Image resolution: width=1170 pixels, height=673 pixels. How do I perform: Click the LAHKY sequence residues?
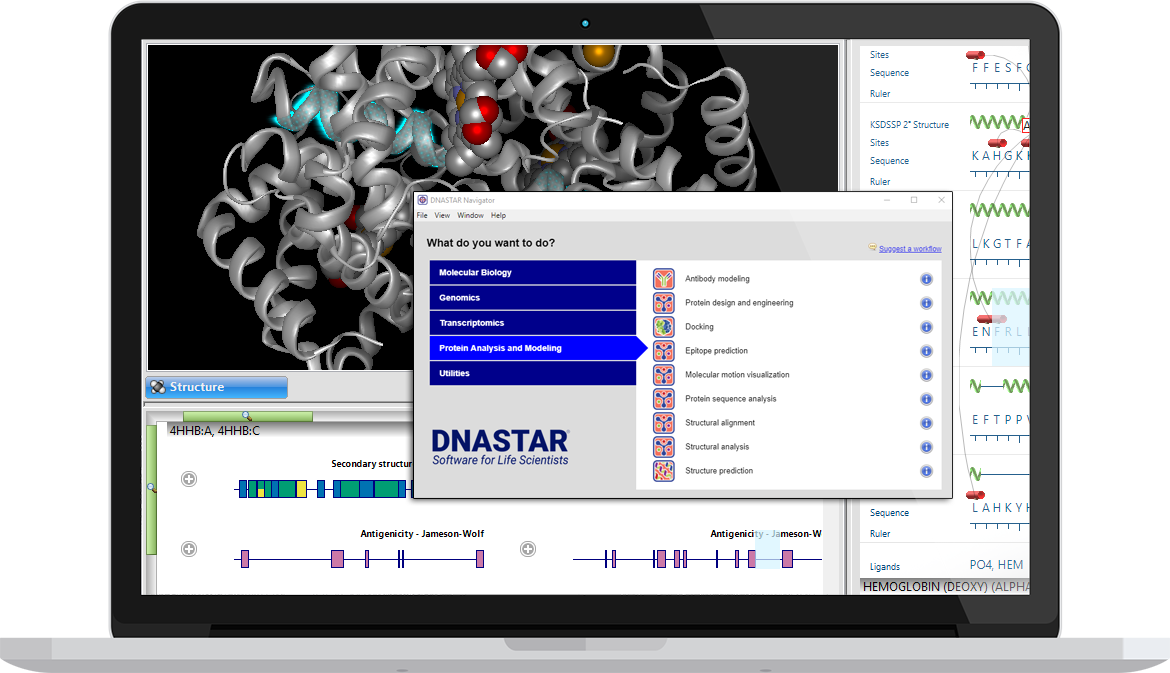pos(1000,508)
